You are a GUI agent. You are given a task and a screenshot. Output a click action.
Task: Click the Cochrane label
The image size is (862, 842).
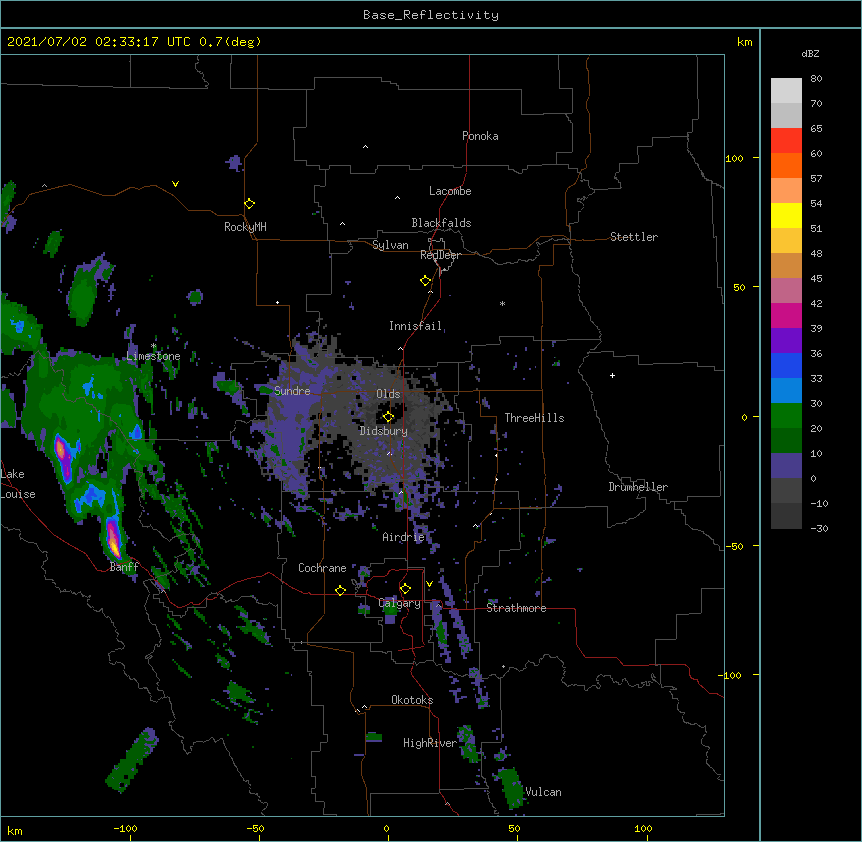pos(322,568)
